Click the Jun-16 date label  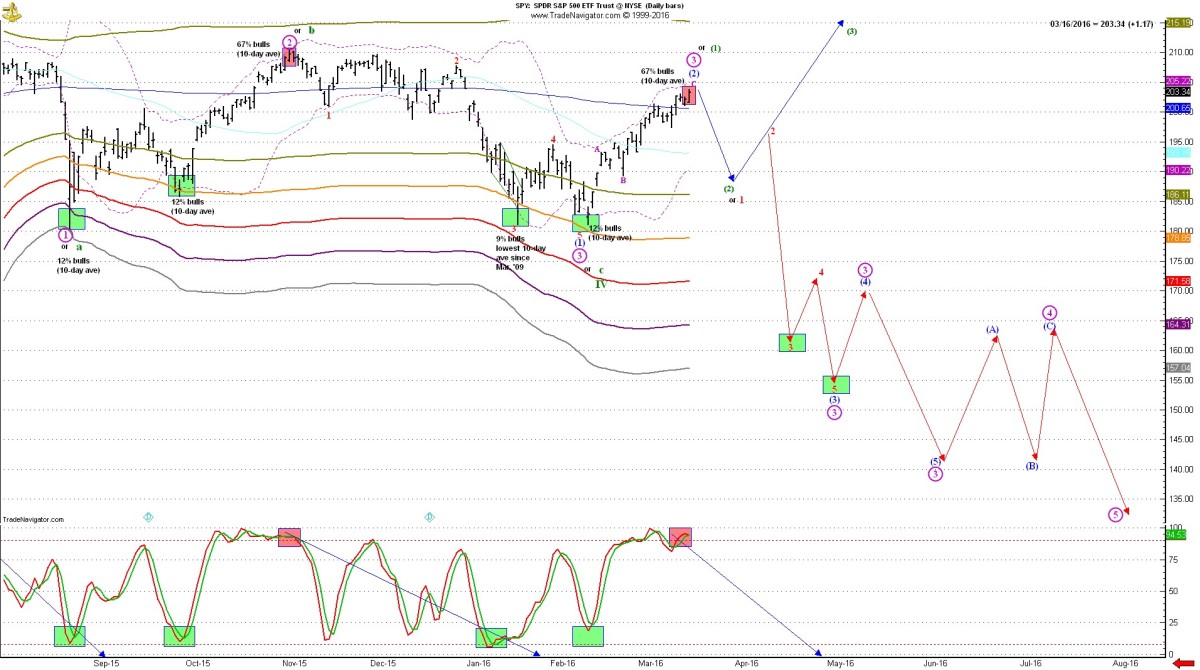coord(935,662)
